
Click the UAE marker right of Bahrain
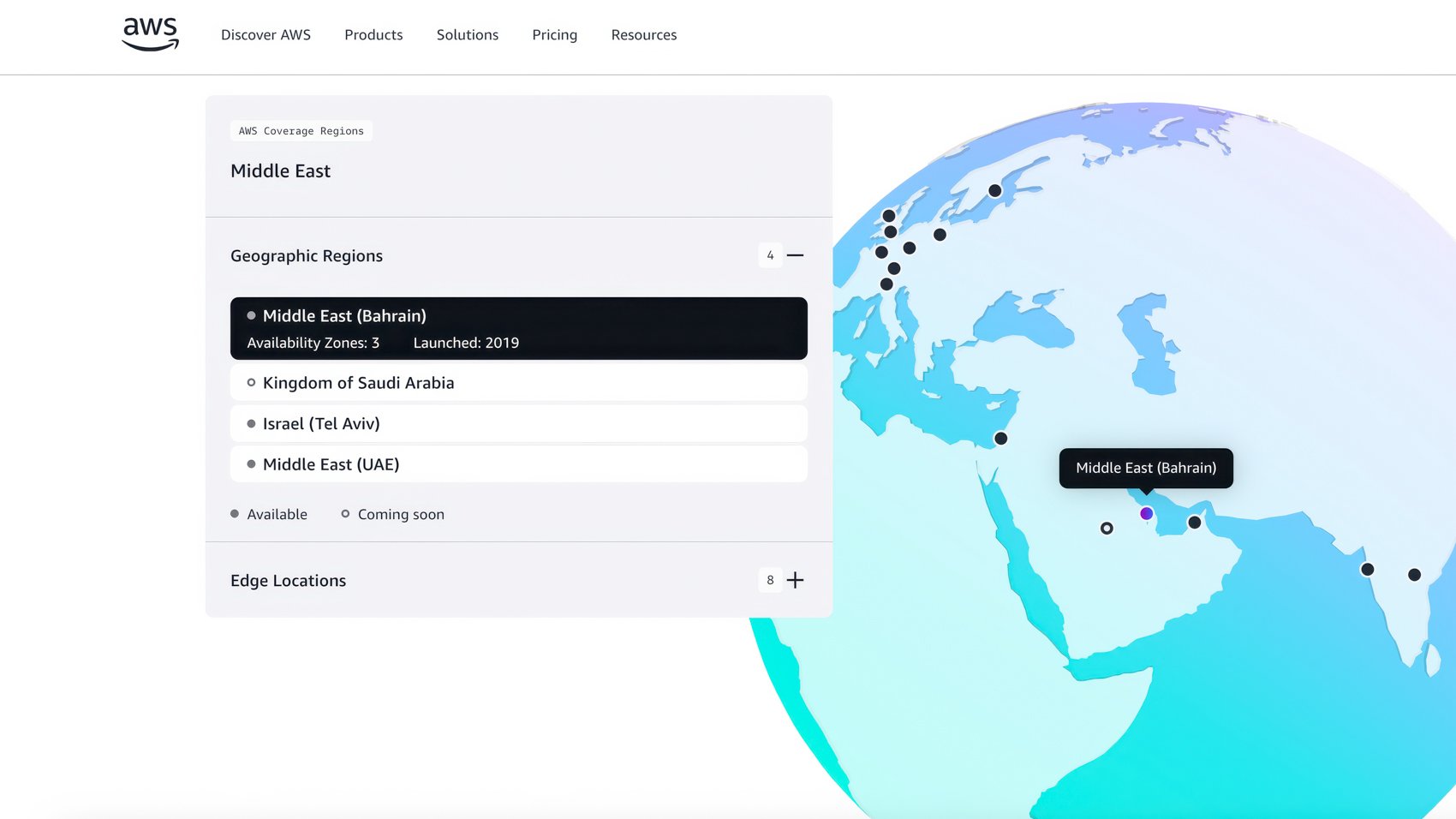(x=1194, y=523)
